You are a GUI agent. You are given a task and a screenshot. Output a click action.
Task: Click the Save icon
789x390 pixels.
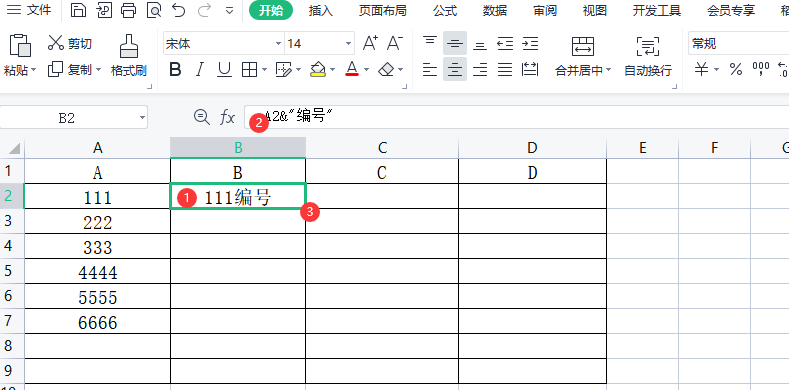coord(78,10)
